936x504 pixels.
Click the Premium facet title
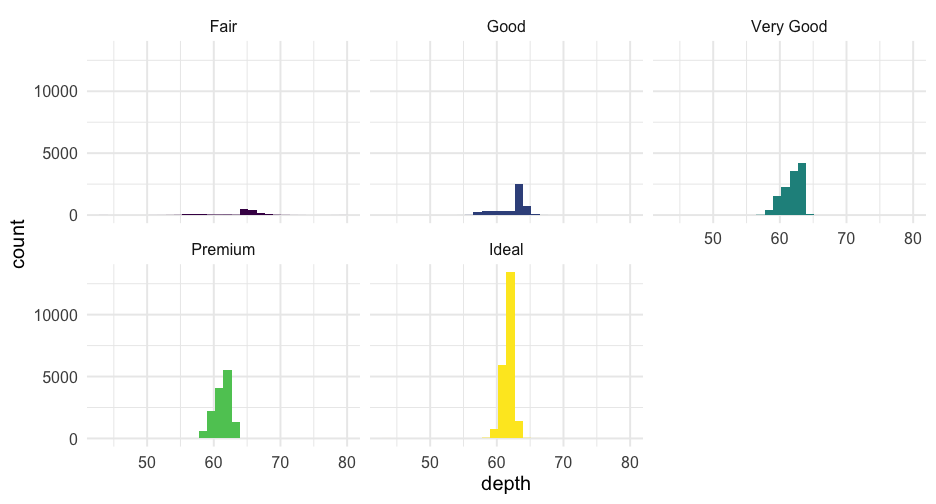pos(223,249)
